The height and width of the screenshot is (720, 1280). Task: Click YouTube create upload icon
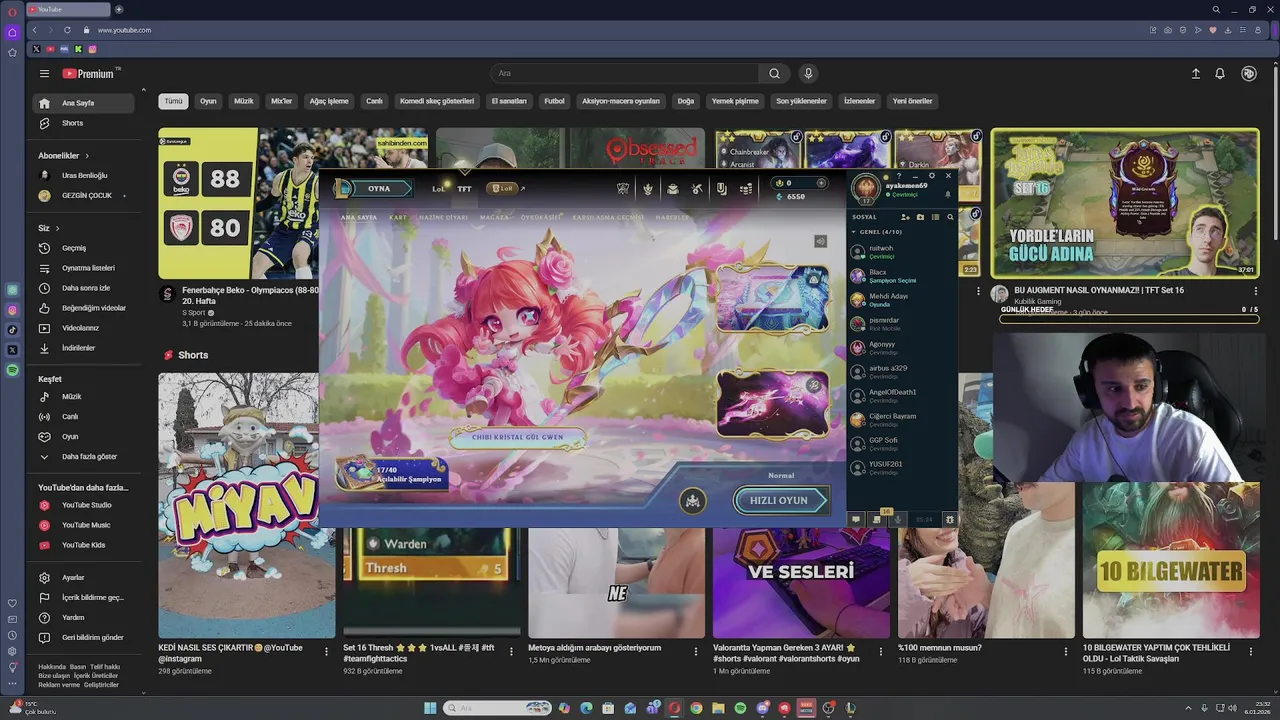[1195, 73]
